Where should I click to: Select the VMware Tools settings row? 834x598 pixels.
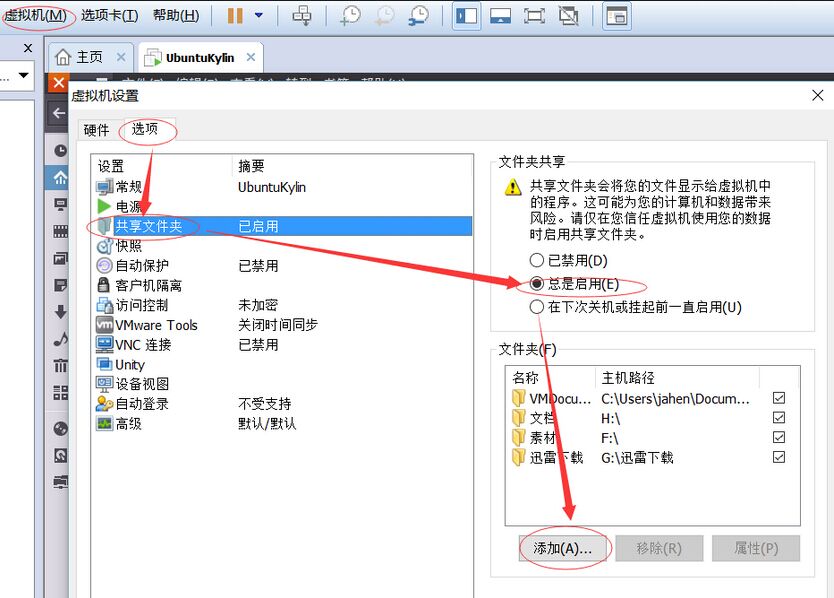282,325
